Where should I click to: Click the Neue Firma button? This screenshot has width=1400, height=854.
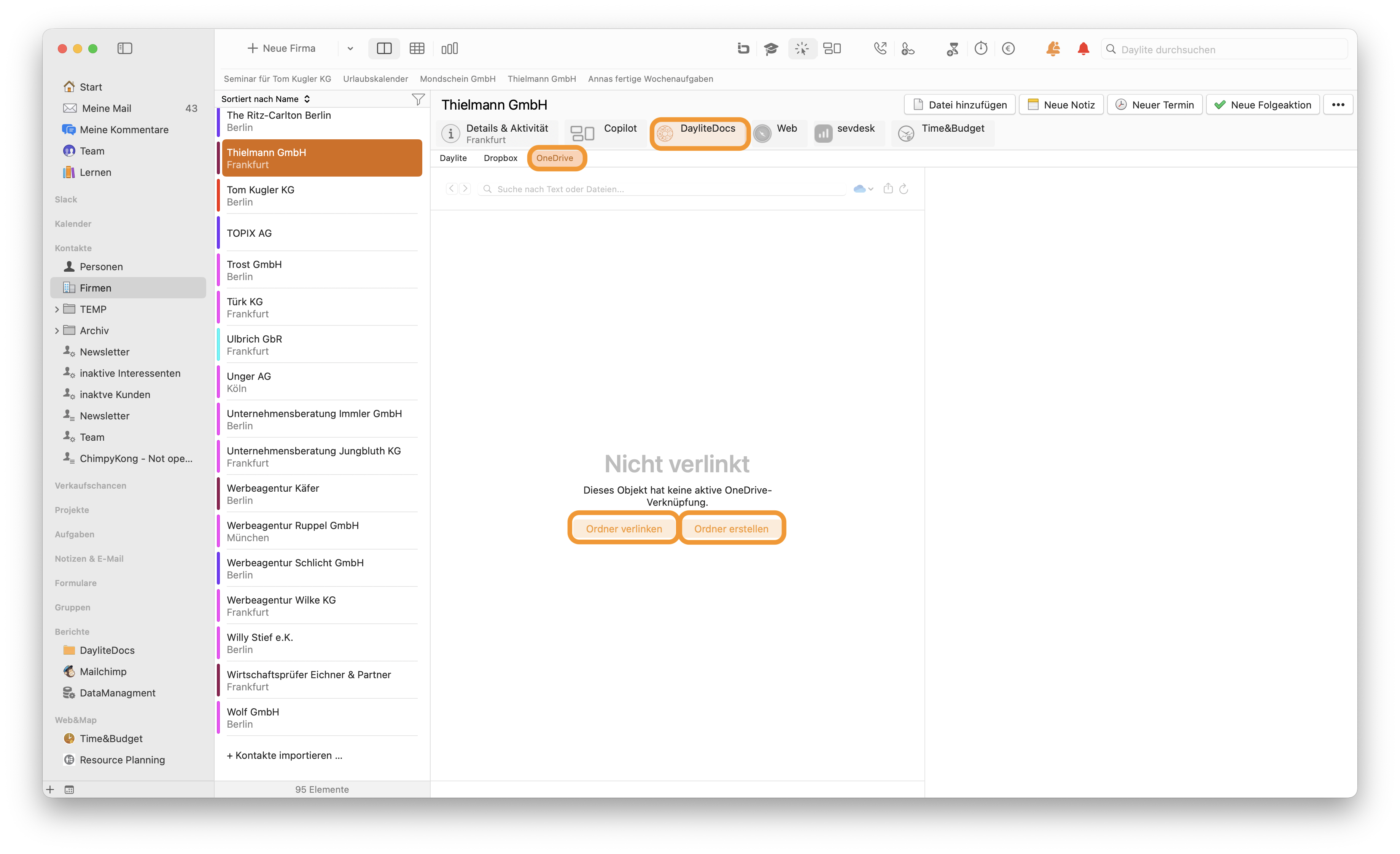(x=282, y=48)
